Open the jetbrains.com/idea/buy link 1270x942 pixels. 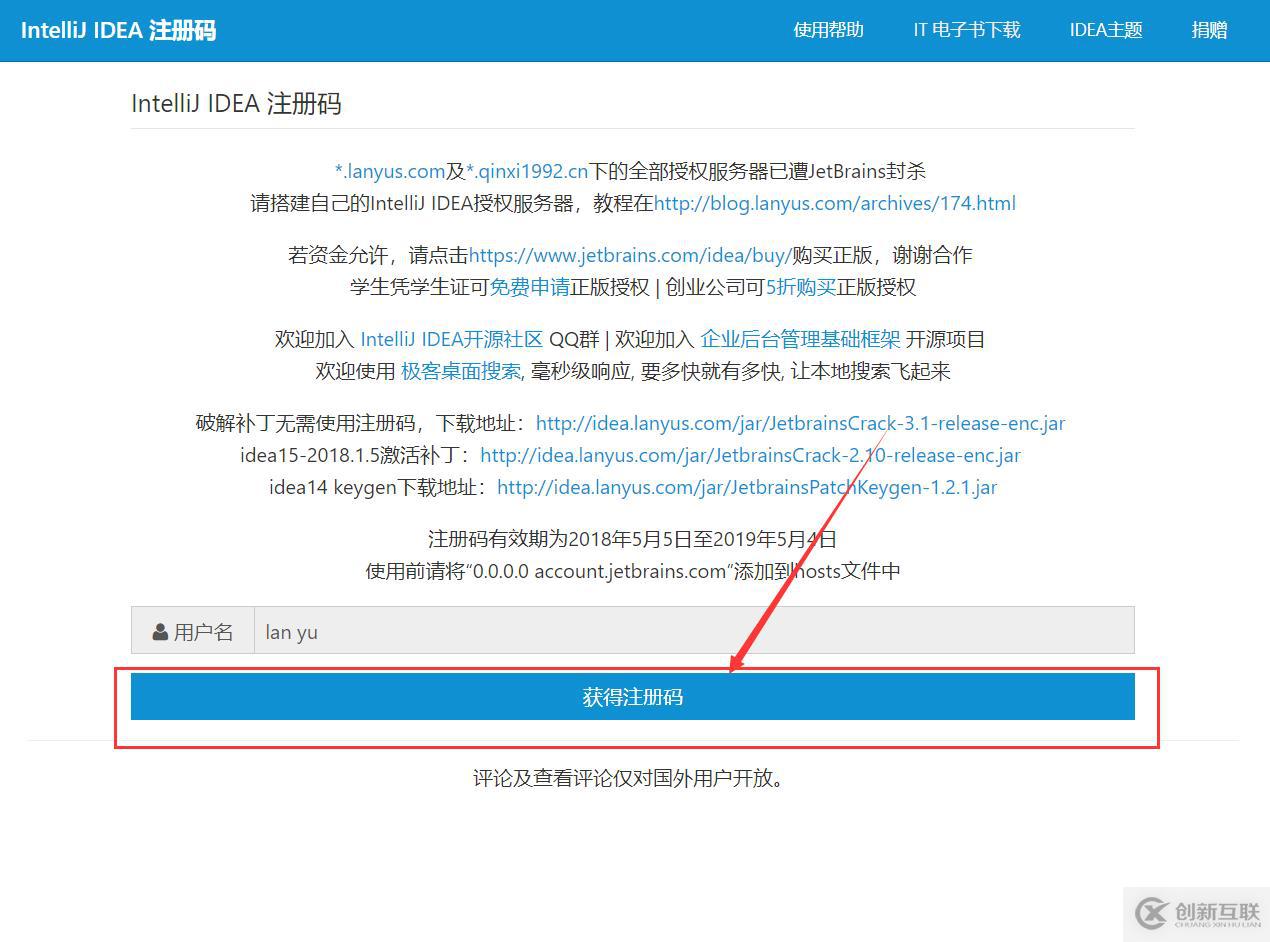pyautogui.click(x=630, y=255)
